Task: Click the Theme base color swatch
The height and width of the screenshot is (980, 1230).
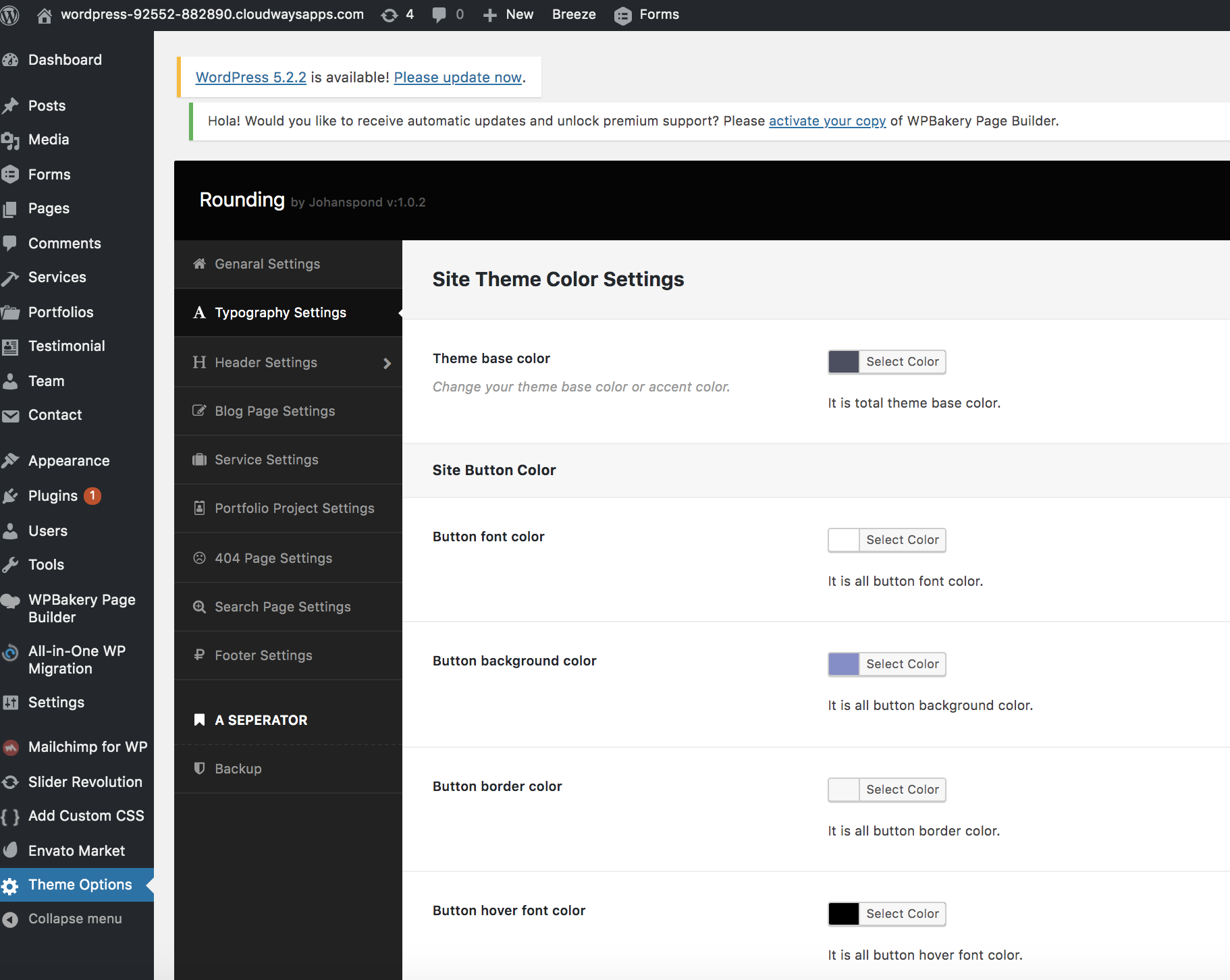Action: point(844,362)
